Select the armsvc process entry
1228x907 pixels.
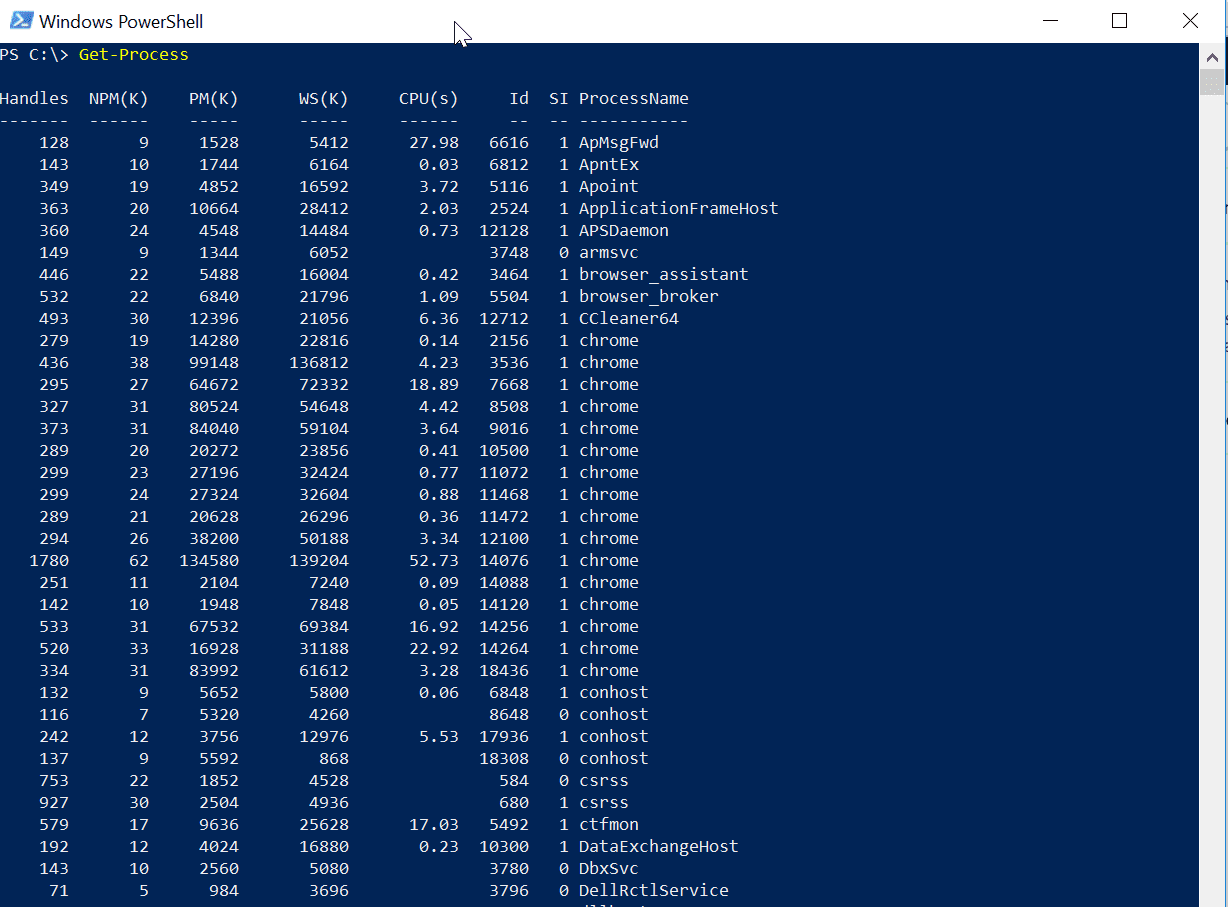608,252
